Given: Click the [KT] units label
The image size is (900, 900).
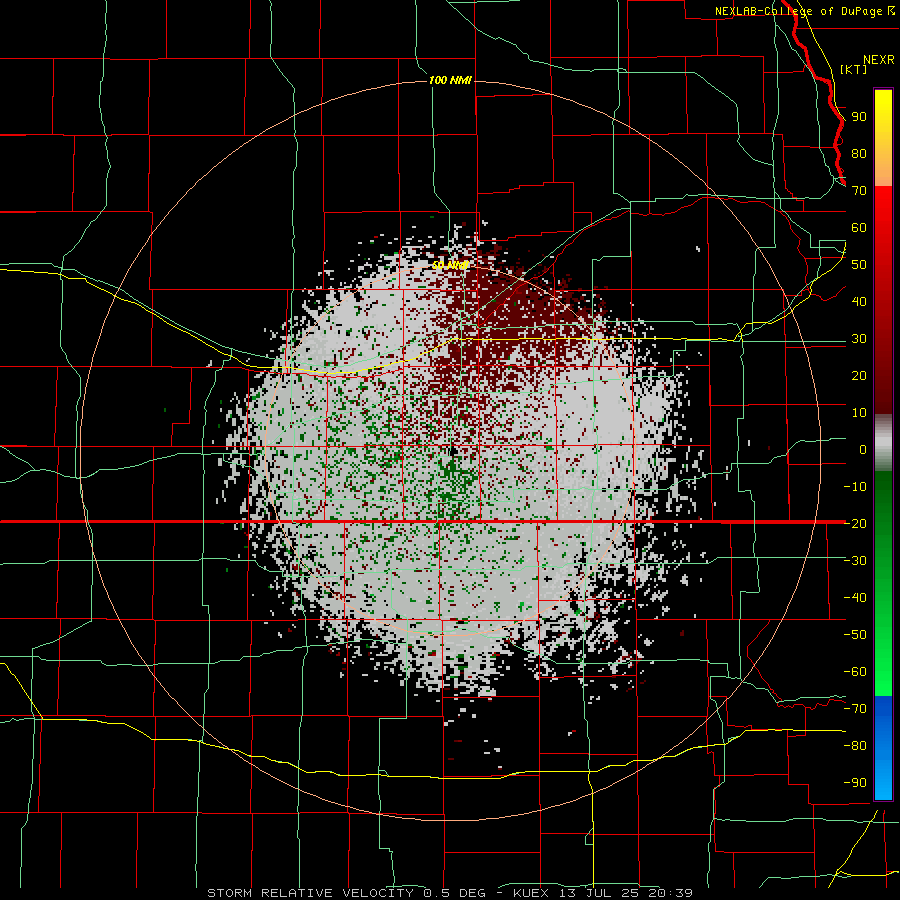Looking at the screenshot, I should click(x=854, y=69).
